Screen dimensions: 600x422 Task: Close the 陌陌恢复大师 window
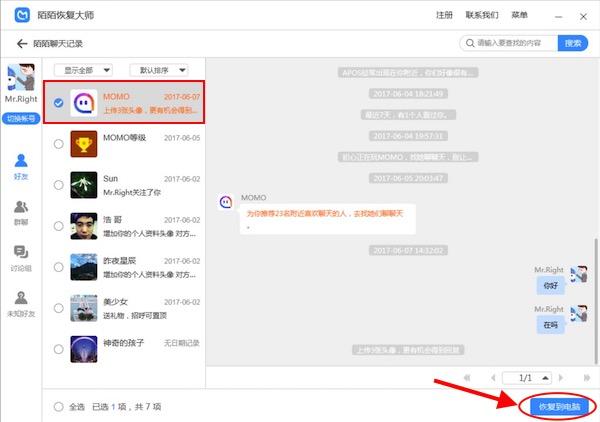pyautogui.click(x=583, y=17)
